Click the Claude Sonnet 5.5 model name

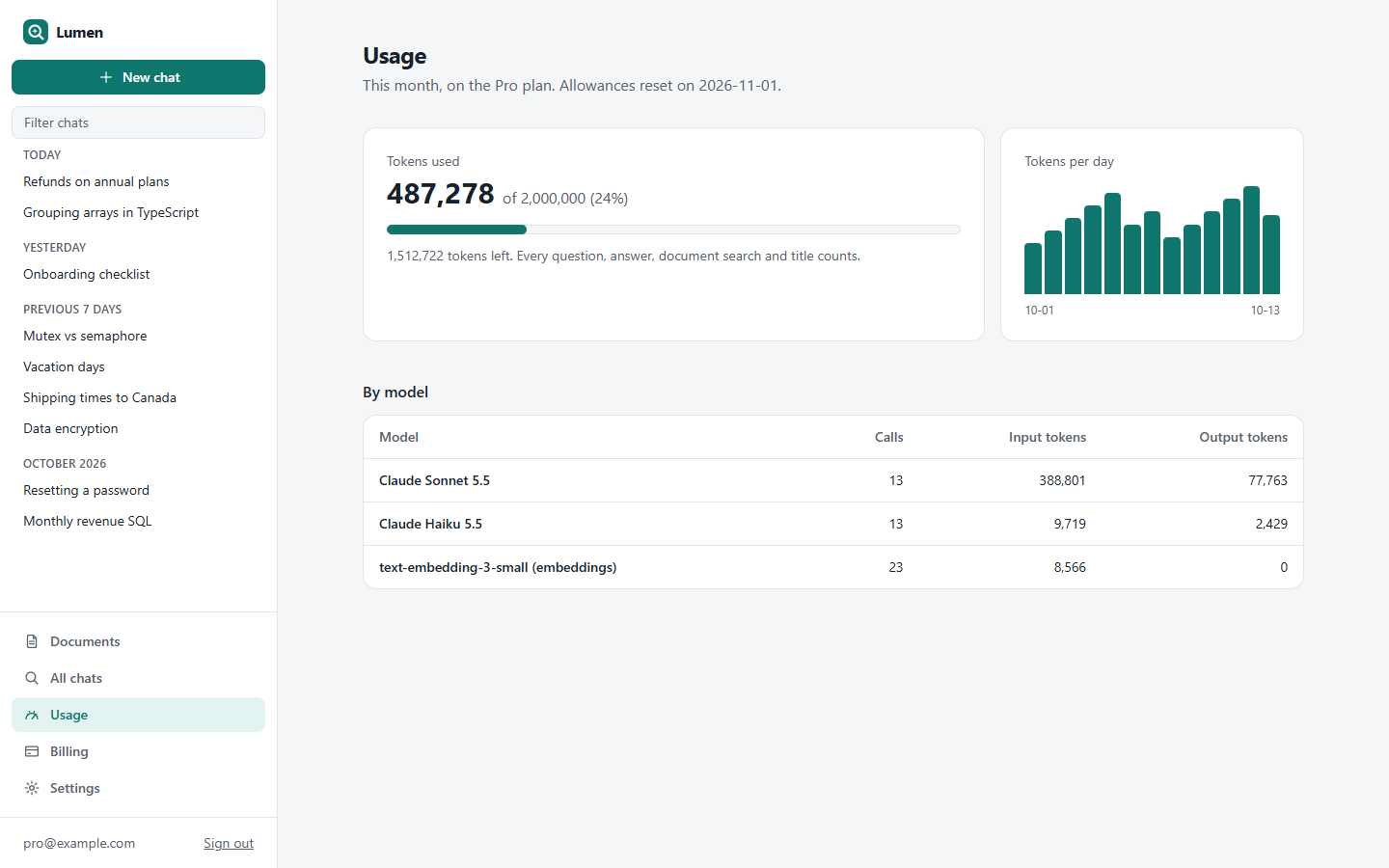[x=434, y=480]
